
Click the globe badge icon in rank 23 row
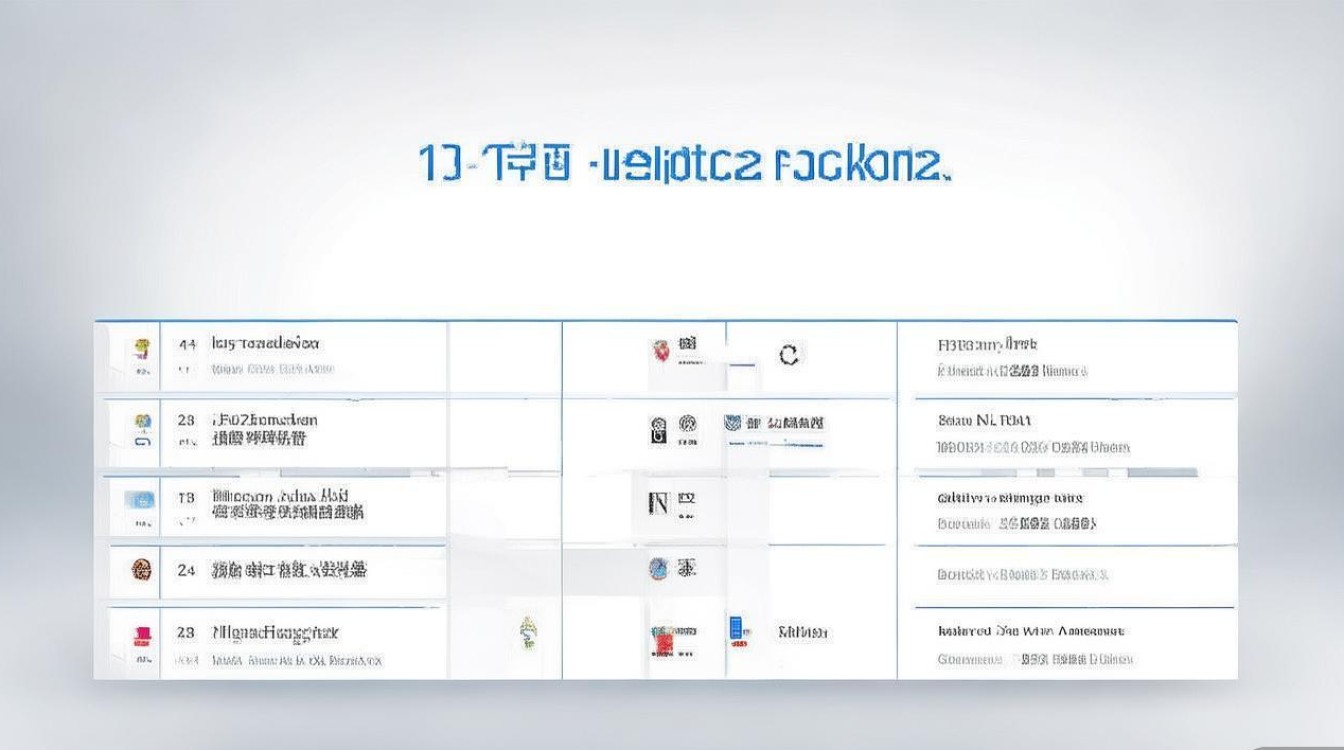pos(689,424)
